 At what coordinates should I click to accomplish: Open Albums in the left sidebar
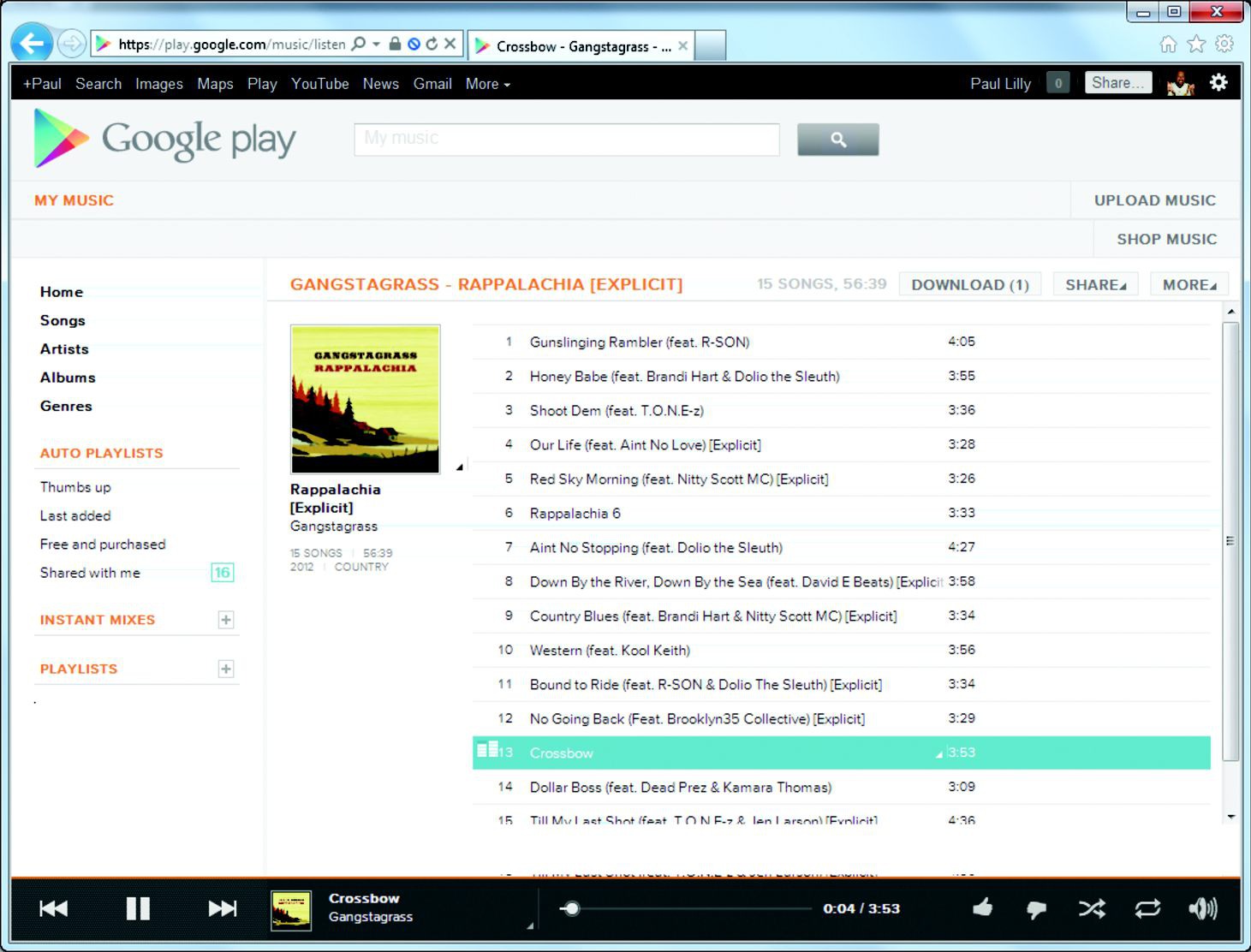point(68,378)
